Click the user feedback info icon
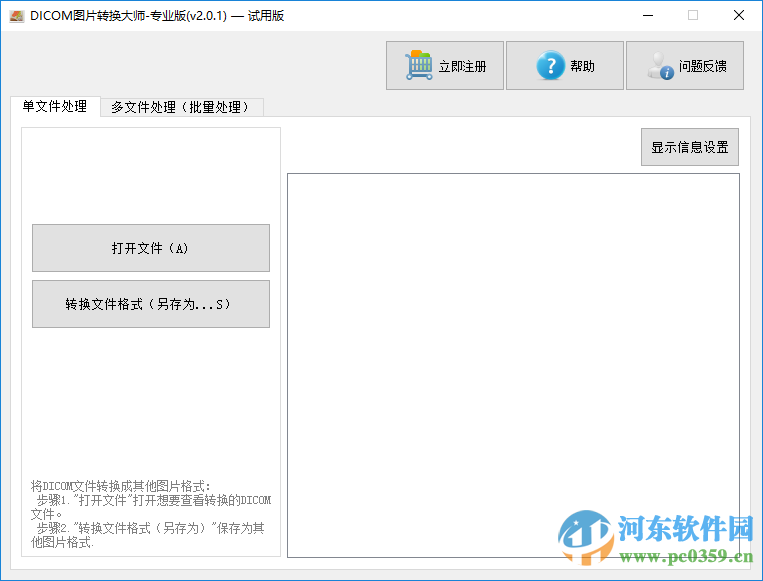The width and height of the screenshot is (763, 581). click(x=660, y=66)
